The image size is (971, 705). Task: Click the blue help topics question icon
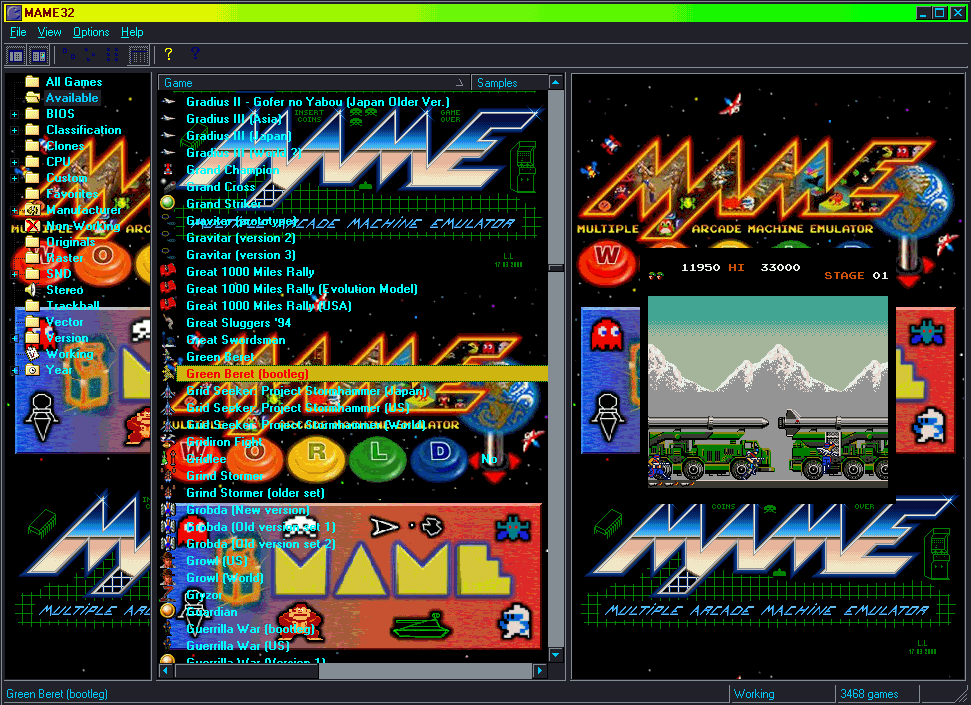pos(195,55)
